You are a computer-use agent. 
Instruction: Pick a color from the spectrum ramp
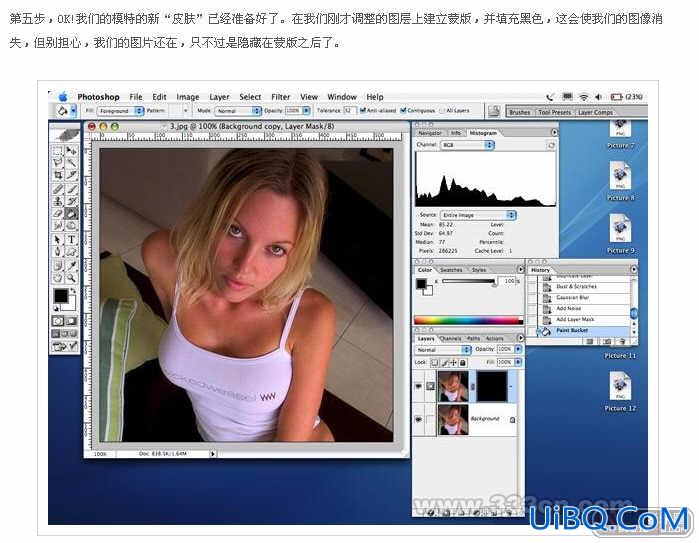(x=468, y=320)
